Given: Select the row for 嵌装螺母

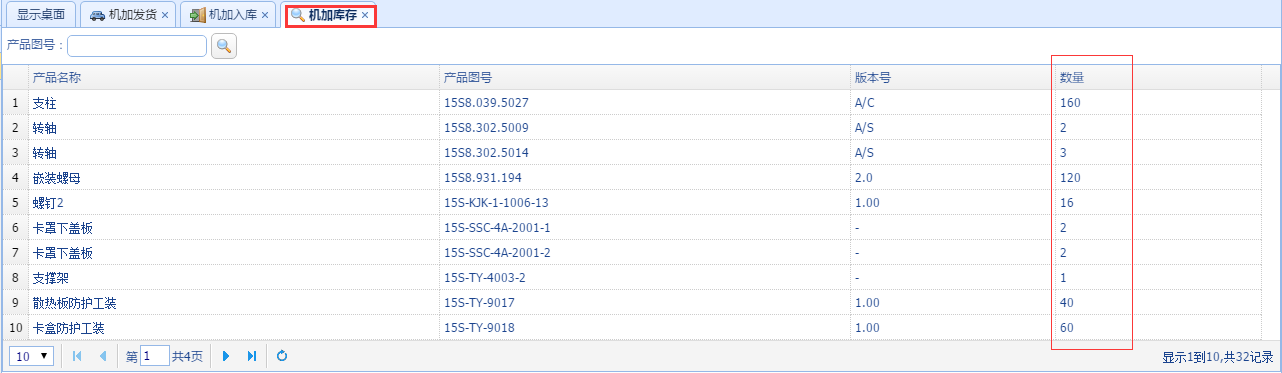Looking at the screenshot, I should (x=640, y=177).
